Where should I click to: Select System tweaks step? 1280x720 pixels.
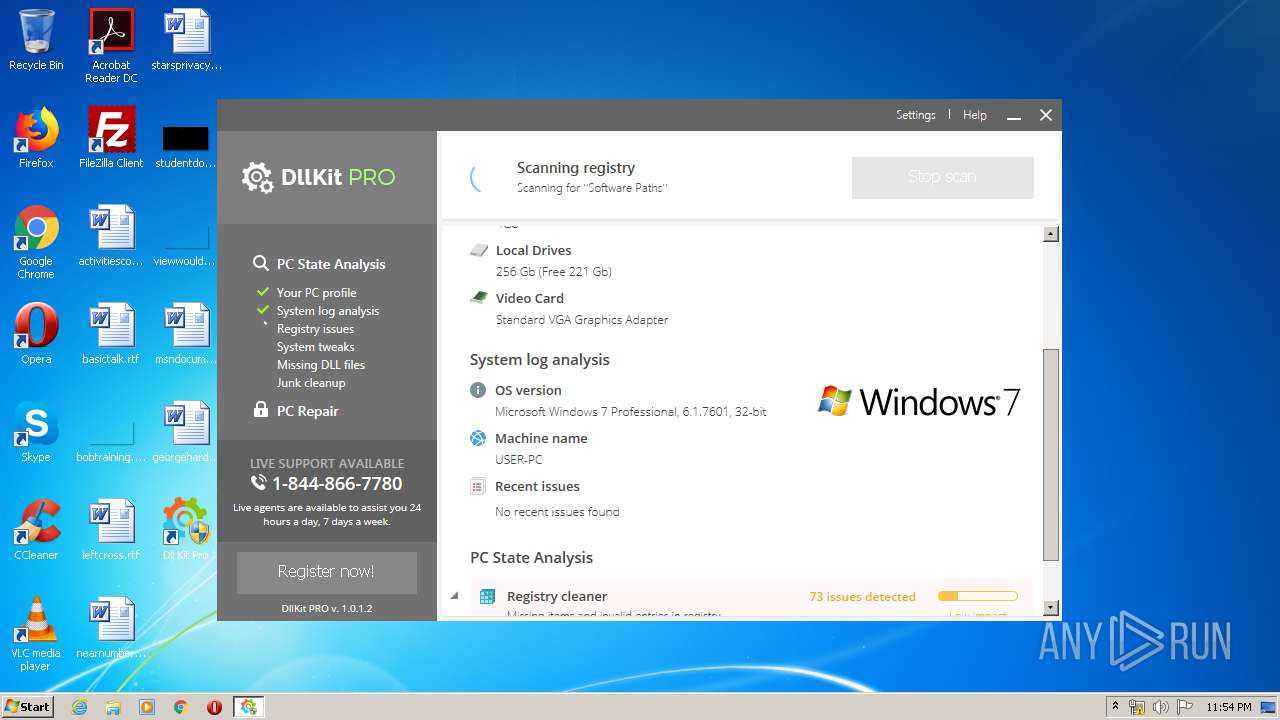pos(316,347)
